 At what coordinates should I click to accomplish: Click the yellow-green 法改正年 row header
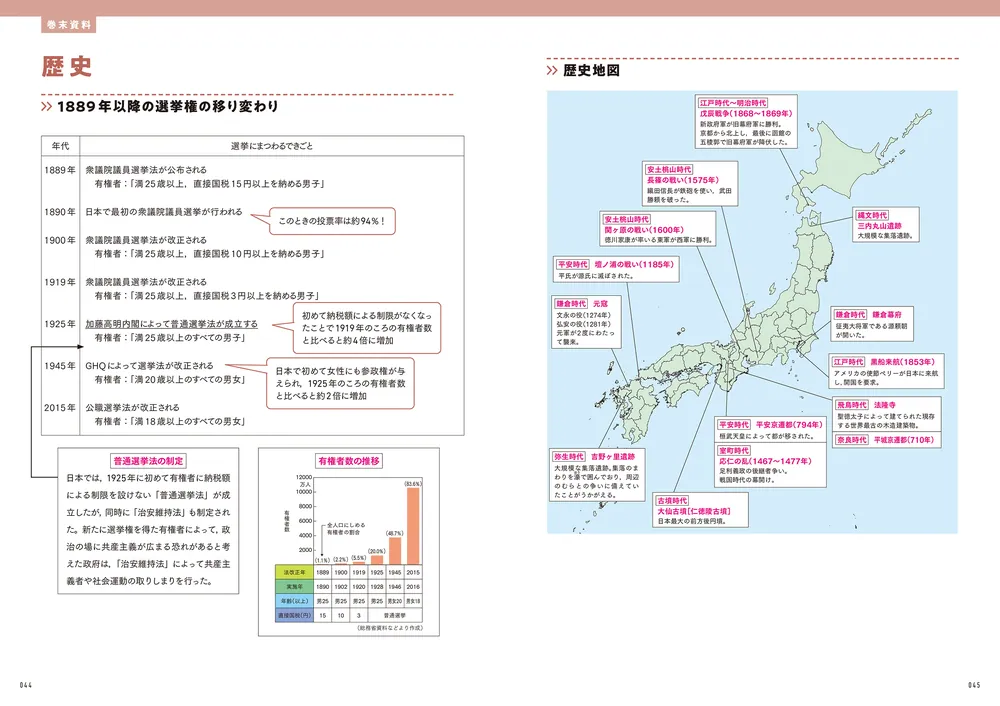[294, 573]
